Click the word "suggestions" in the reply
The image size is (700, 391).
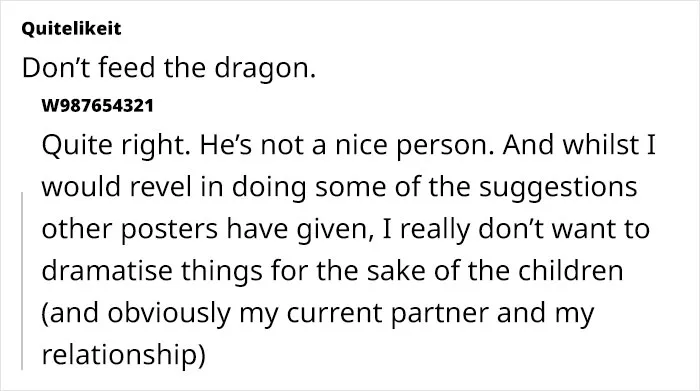(558, 188)
